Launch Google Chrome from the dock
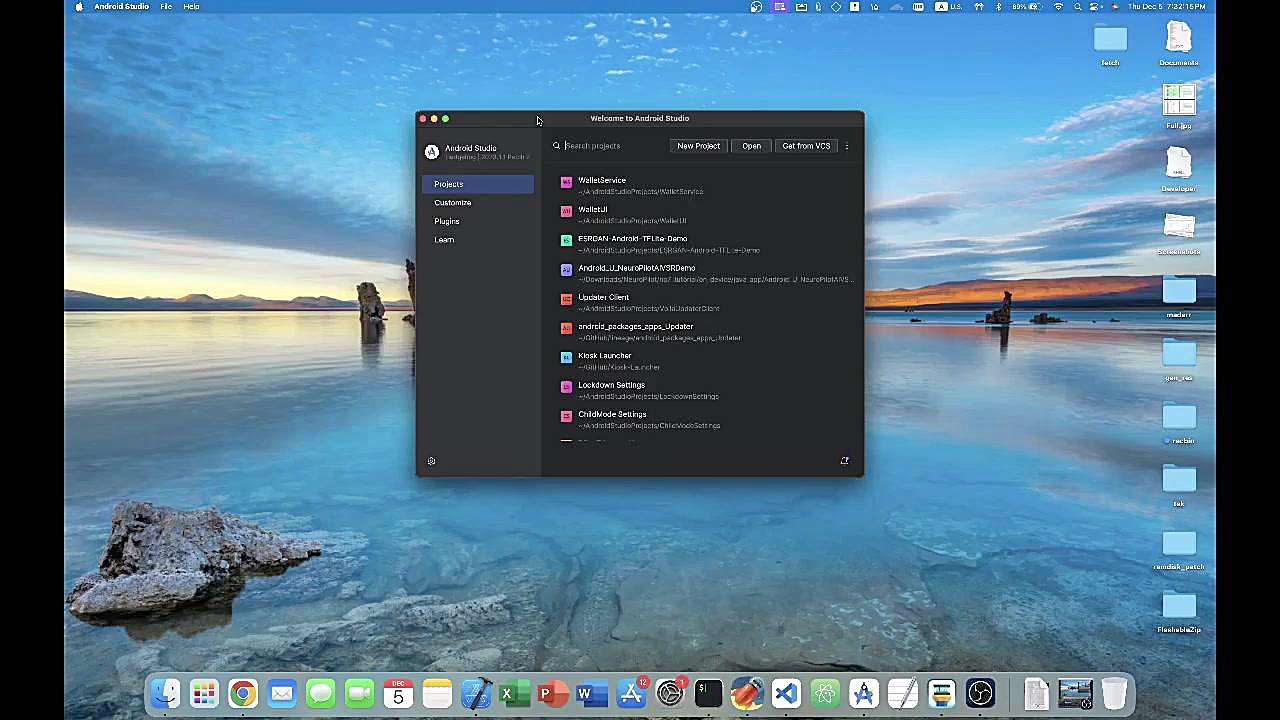This screenshot has width=1280, height=720. point(243,693)
